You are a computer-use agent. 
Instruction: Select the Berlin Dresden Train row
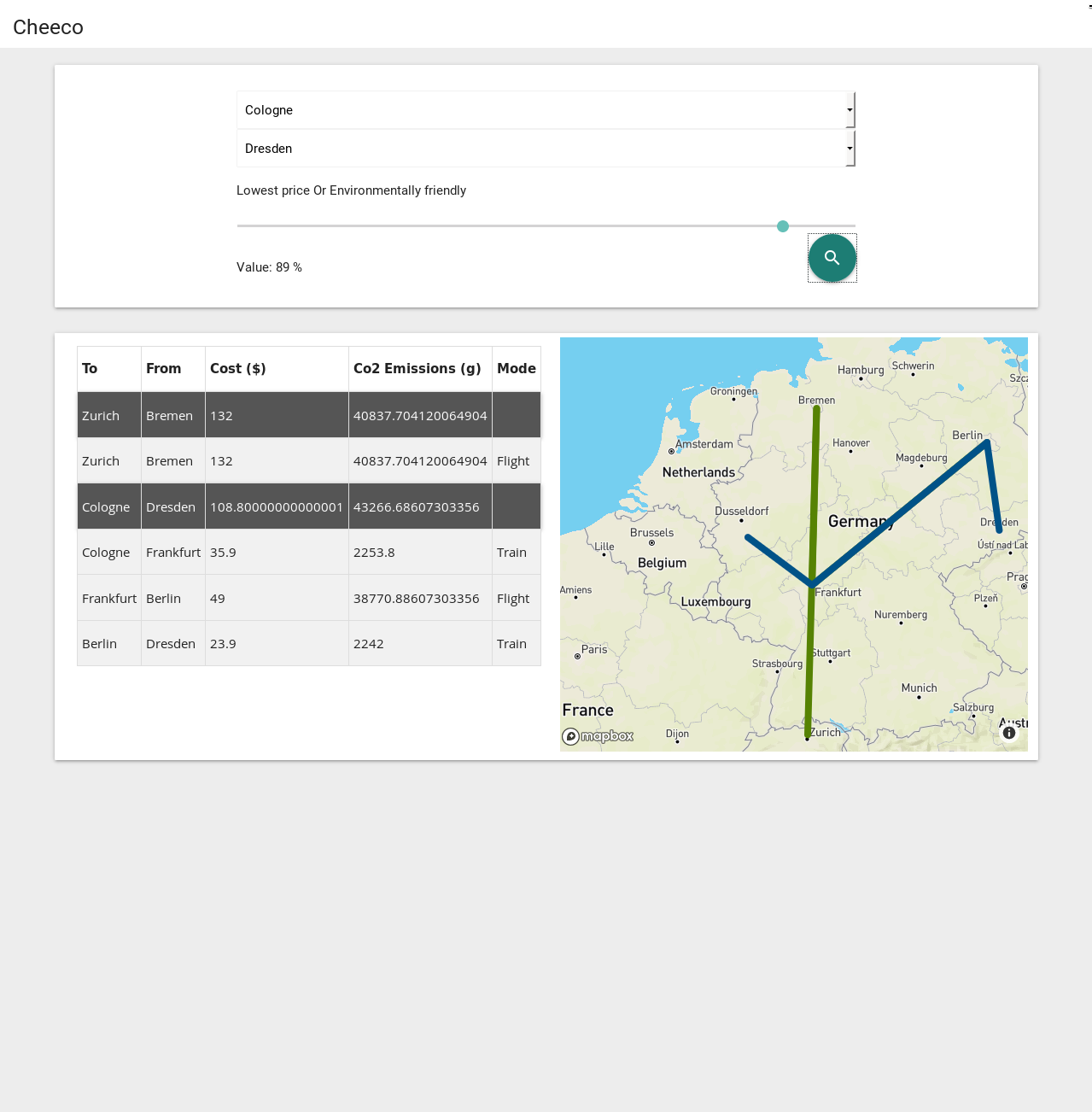click(x=309, y=643)
